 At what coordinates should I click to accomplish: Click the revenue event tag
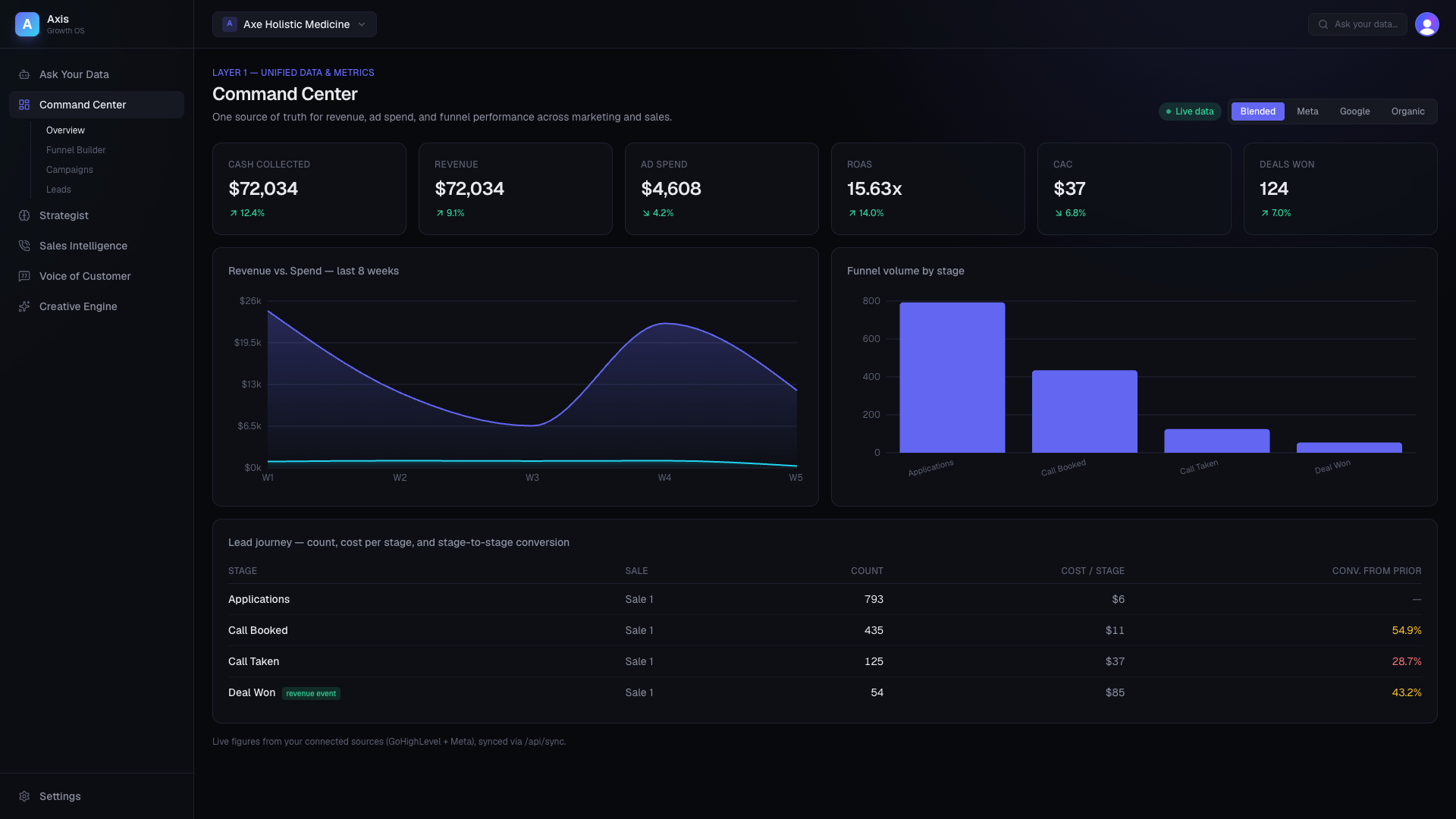tap(311, 693)
